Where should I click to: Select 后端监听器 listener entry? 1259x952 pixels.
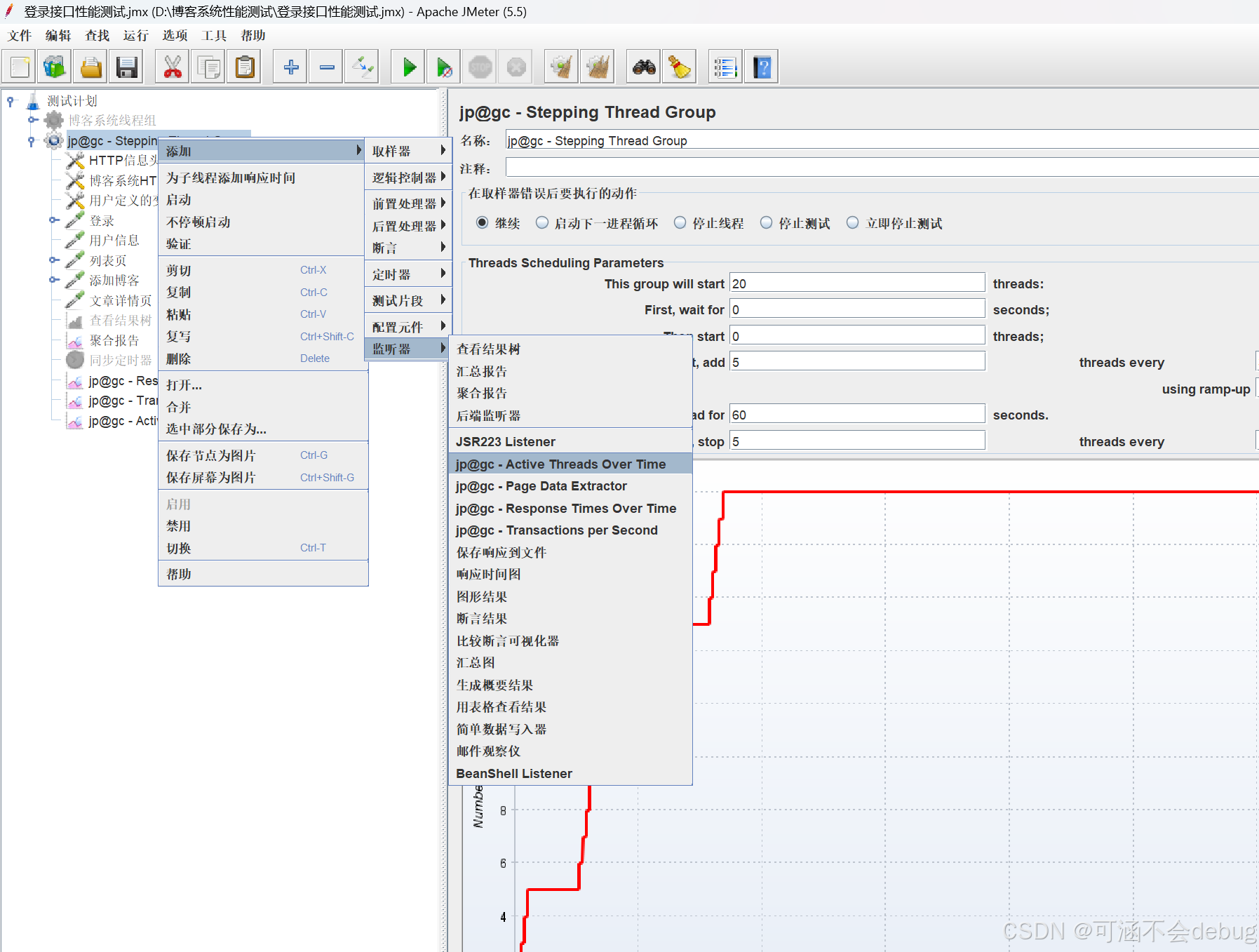(570, 415)
